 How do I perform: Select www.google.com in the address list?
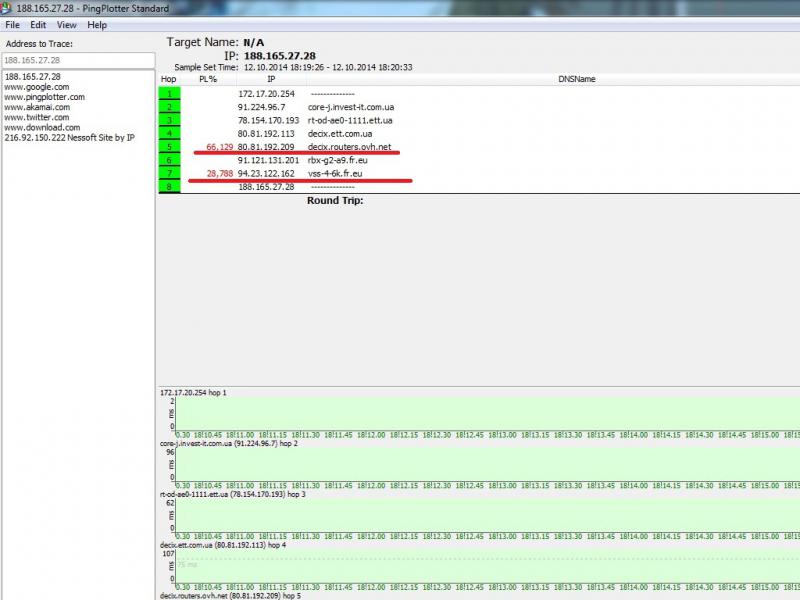tap(37, 87)
